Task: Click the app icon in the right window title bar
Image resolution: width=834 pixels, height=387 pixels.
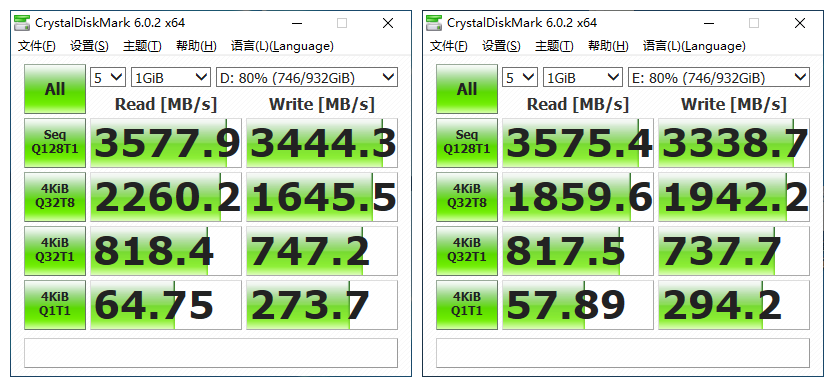Action: tap(434, 22)
